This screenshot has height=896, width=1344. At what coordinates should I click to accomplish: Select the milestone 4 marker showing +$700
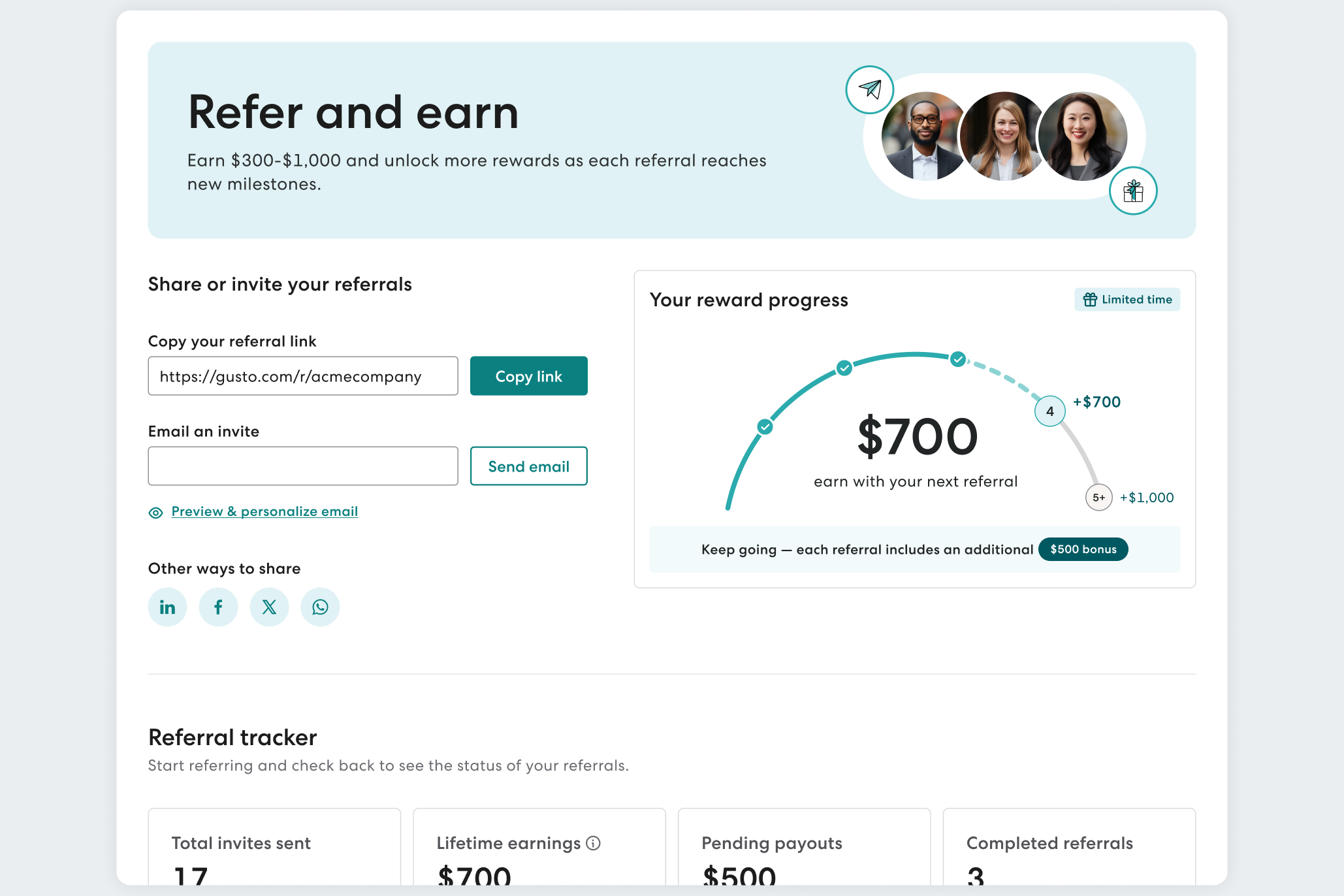[1049, 411]
